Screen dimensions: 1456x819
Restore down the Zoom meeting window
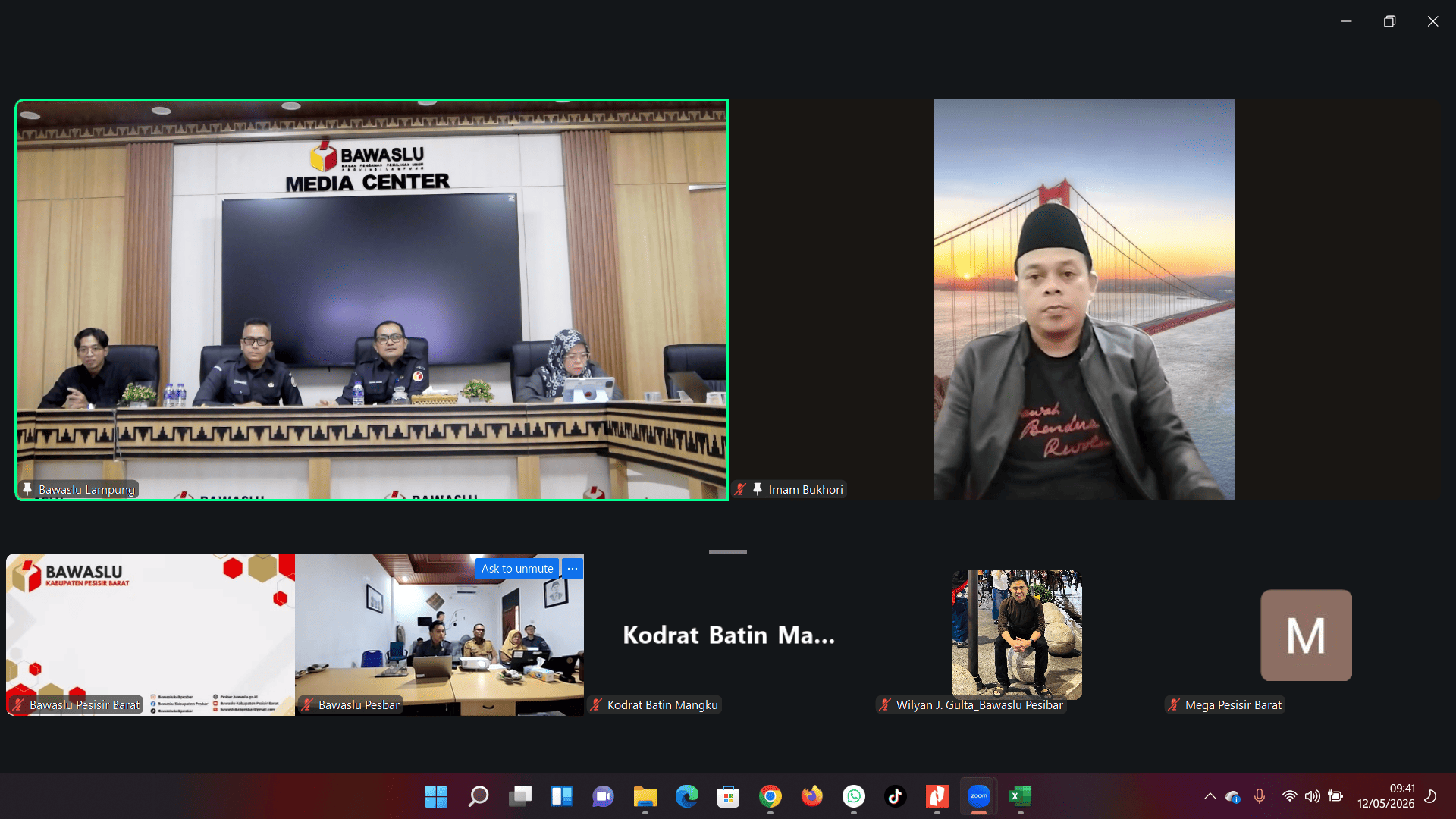[x=1389, y=21]
